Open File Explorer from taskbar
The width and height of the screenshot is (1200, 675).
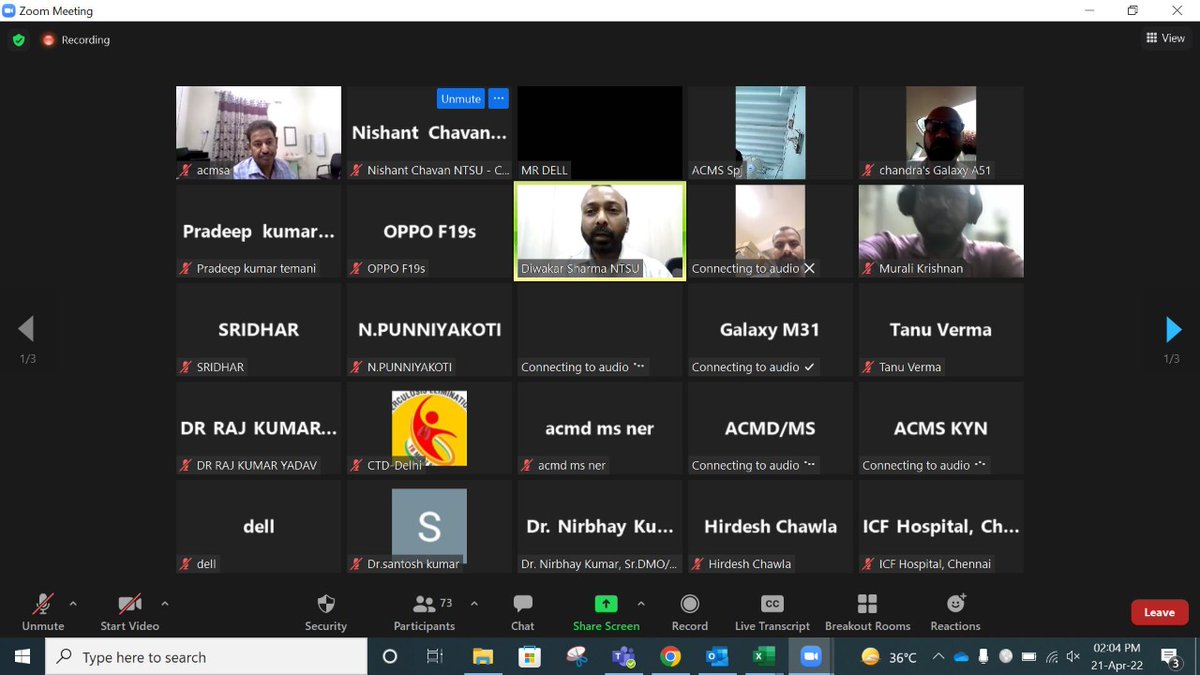tap(483, 657)
